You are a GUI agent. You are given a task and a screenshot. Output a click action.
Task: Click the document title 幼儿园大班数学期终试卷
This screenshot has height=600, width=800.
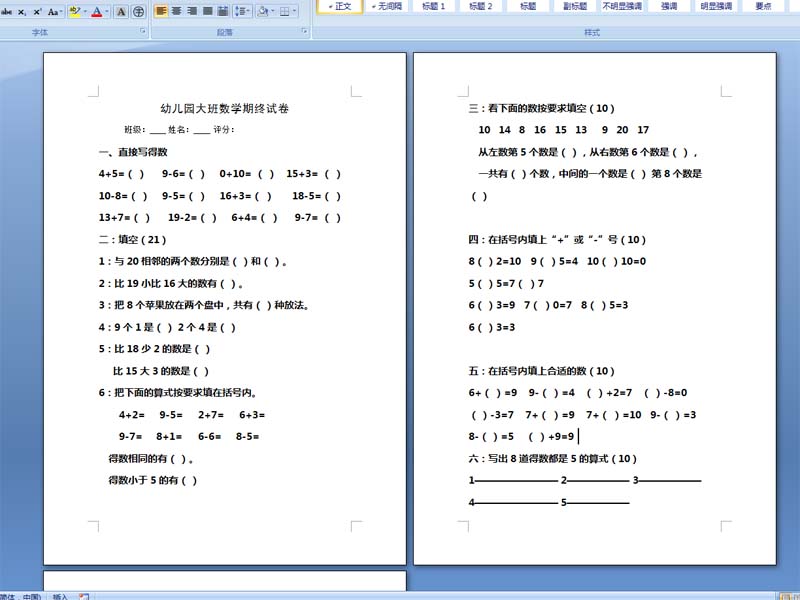pyautogui.click(x=224, y=108)
